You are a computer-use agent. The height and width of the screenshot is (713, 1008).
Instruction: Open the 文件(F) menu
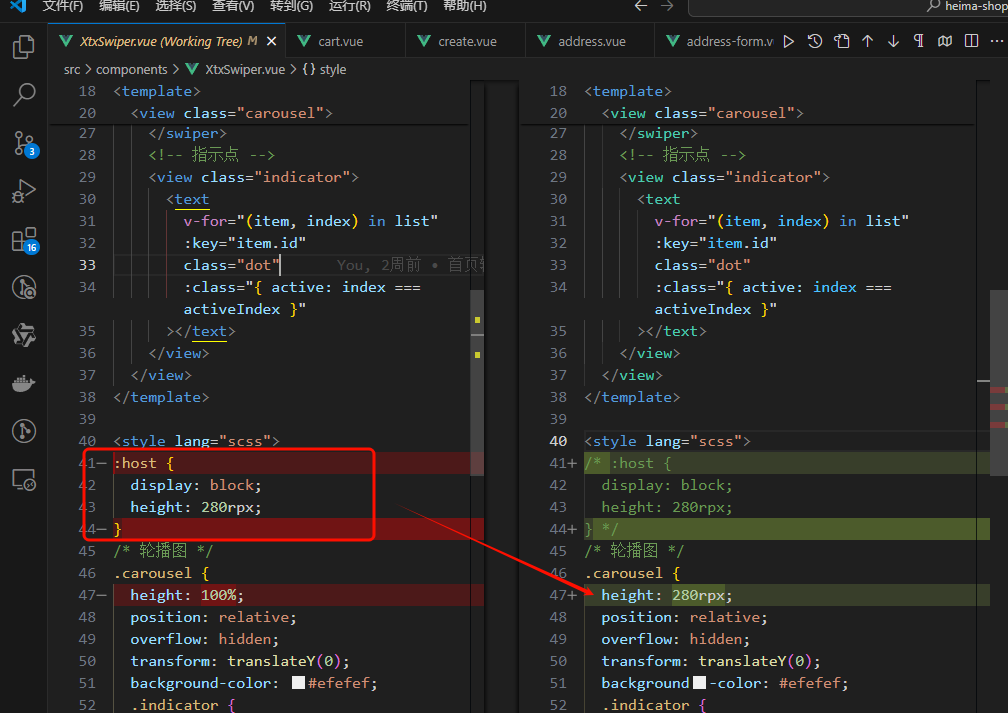tap(62, 6)
